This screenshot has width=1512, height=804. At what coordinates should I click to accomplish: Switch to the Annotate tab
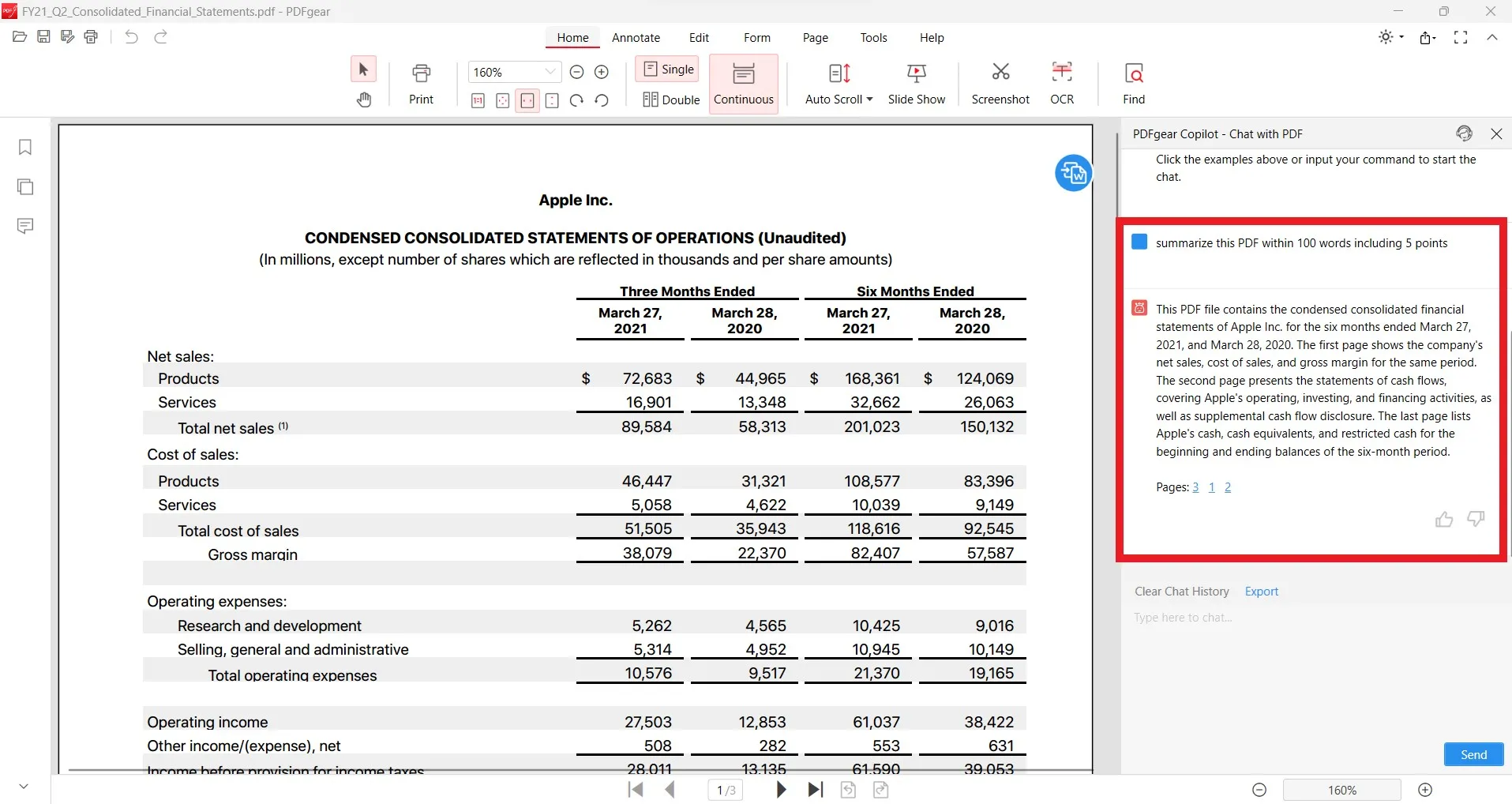[636, 37]
